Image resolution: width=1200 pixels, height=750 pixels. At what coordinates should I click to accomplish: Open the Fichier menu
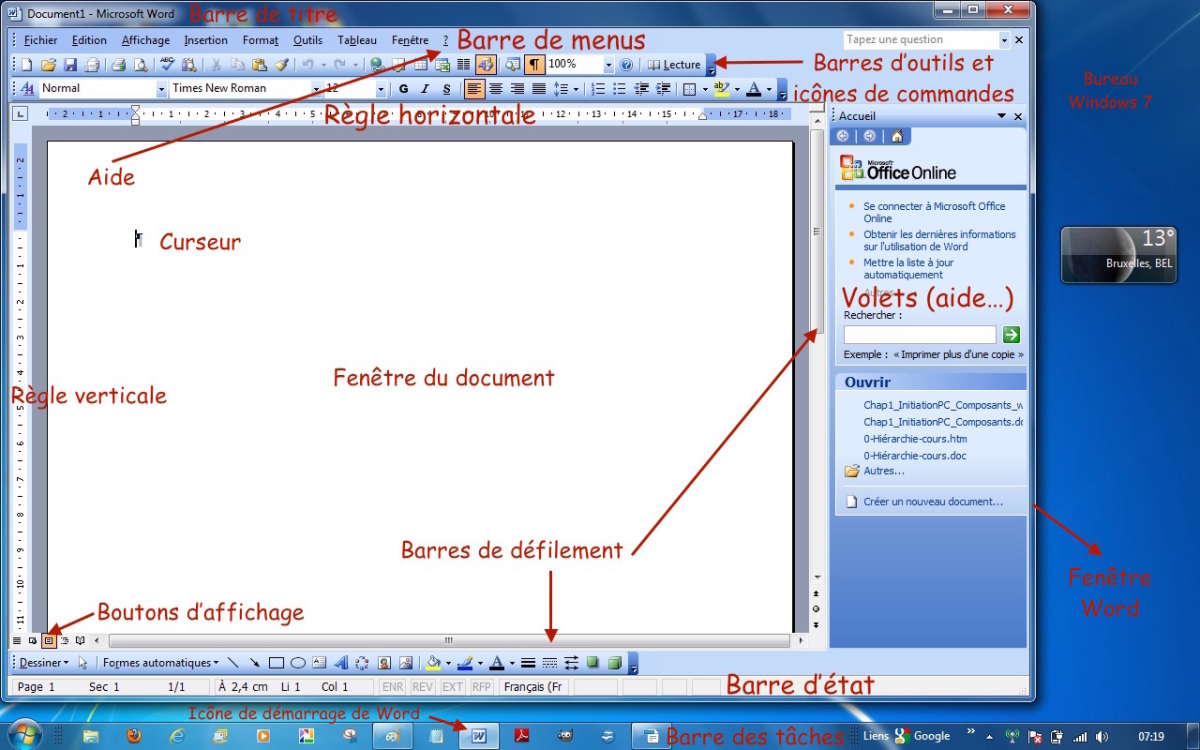[41, 41]
